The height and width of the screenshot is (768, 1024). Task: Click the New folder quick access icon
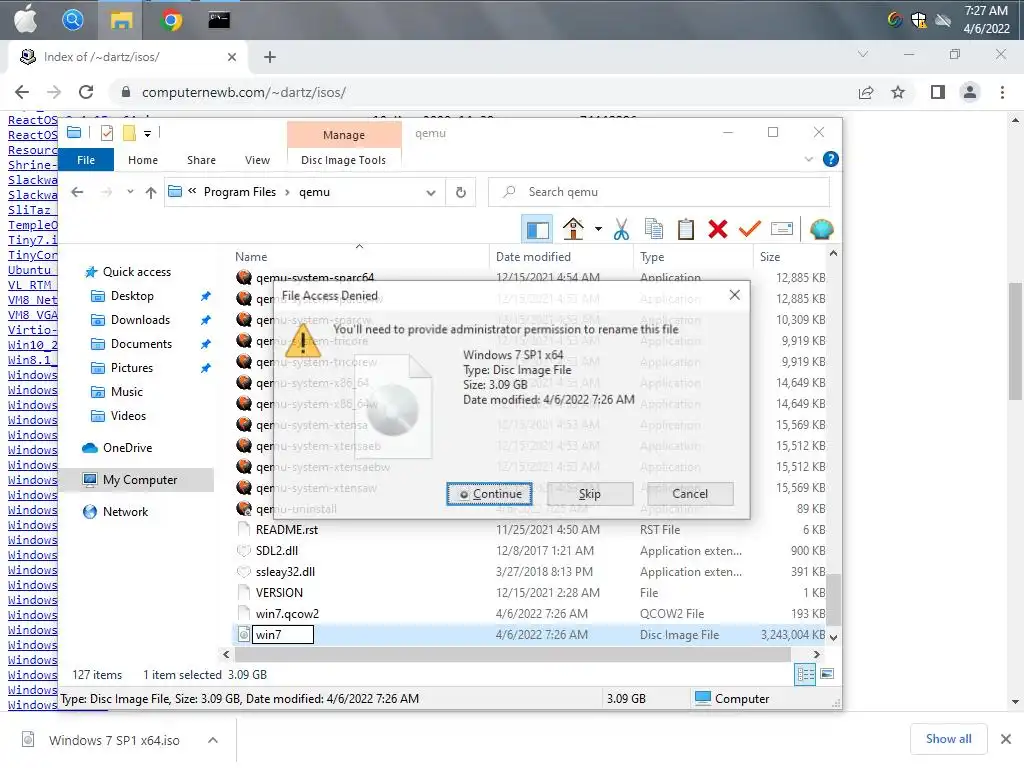pos(129,133)
